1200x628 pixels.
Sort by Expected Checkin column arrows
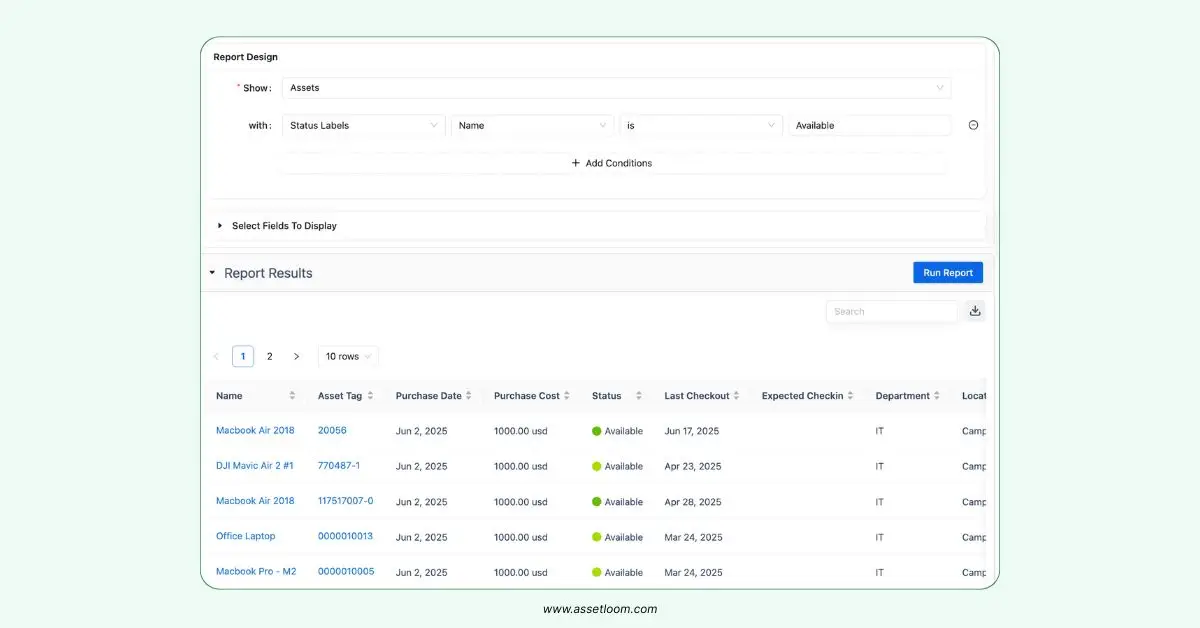850,396
